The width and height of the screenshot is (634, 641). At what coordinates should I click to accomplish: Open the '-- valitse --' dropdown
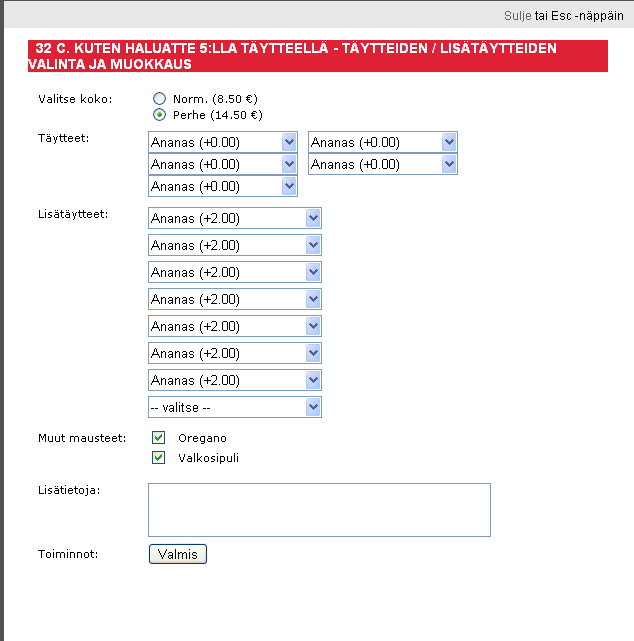pos(235,407)
